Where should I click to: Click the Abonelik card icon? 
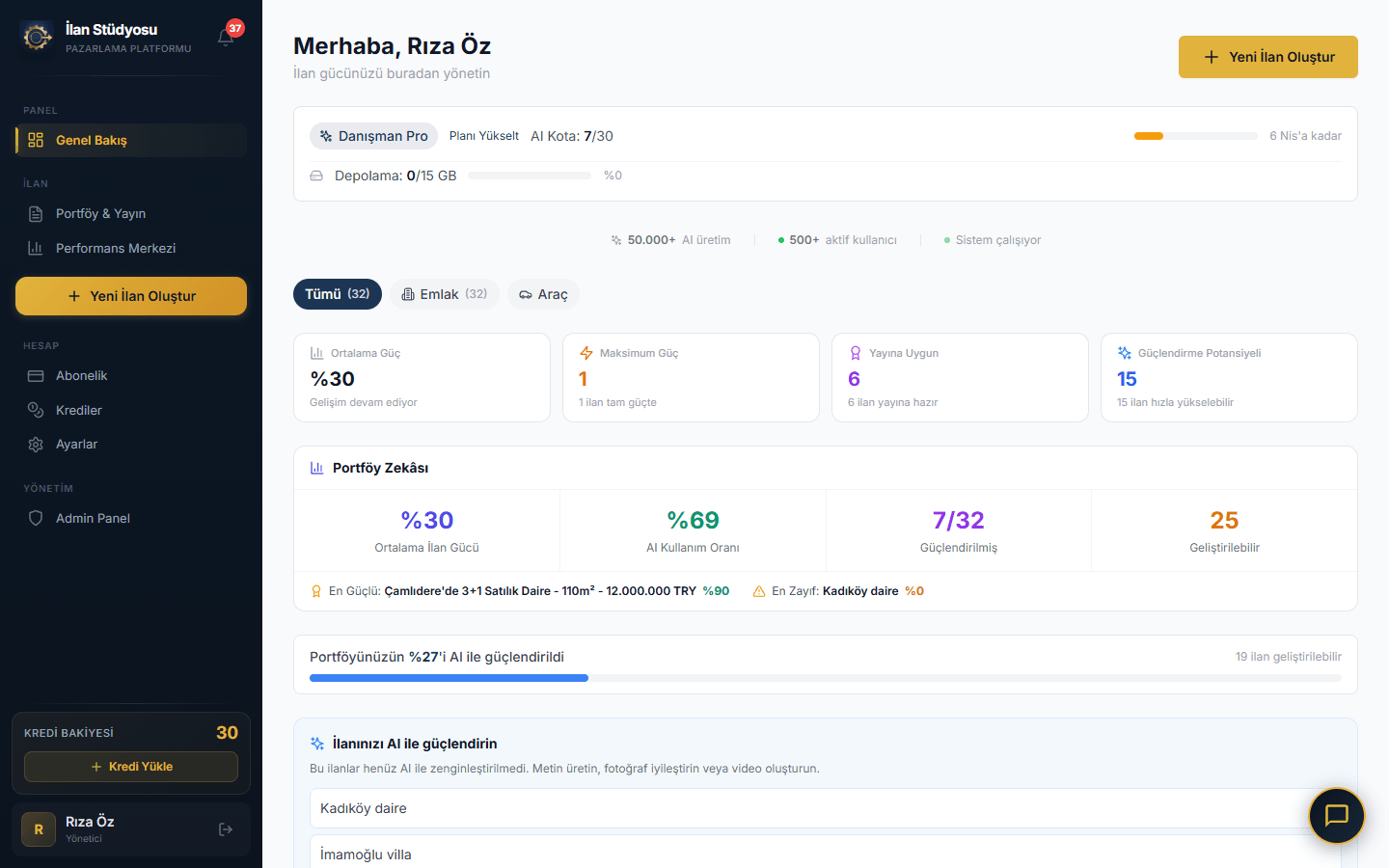pyautogui.click(x=36, y=375)
